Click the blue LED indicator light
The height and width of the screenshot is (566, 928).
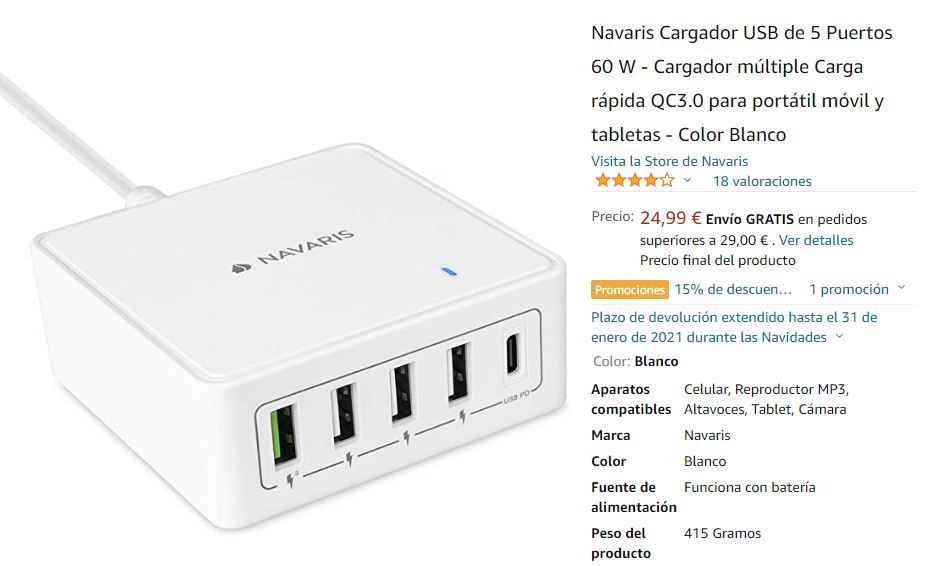tap(450, 272)
